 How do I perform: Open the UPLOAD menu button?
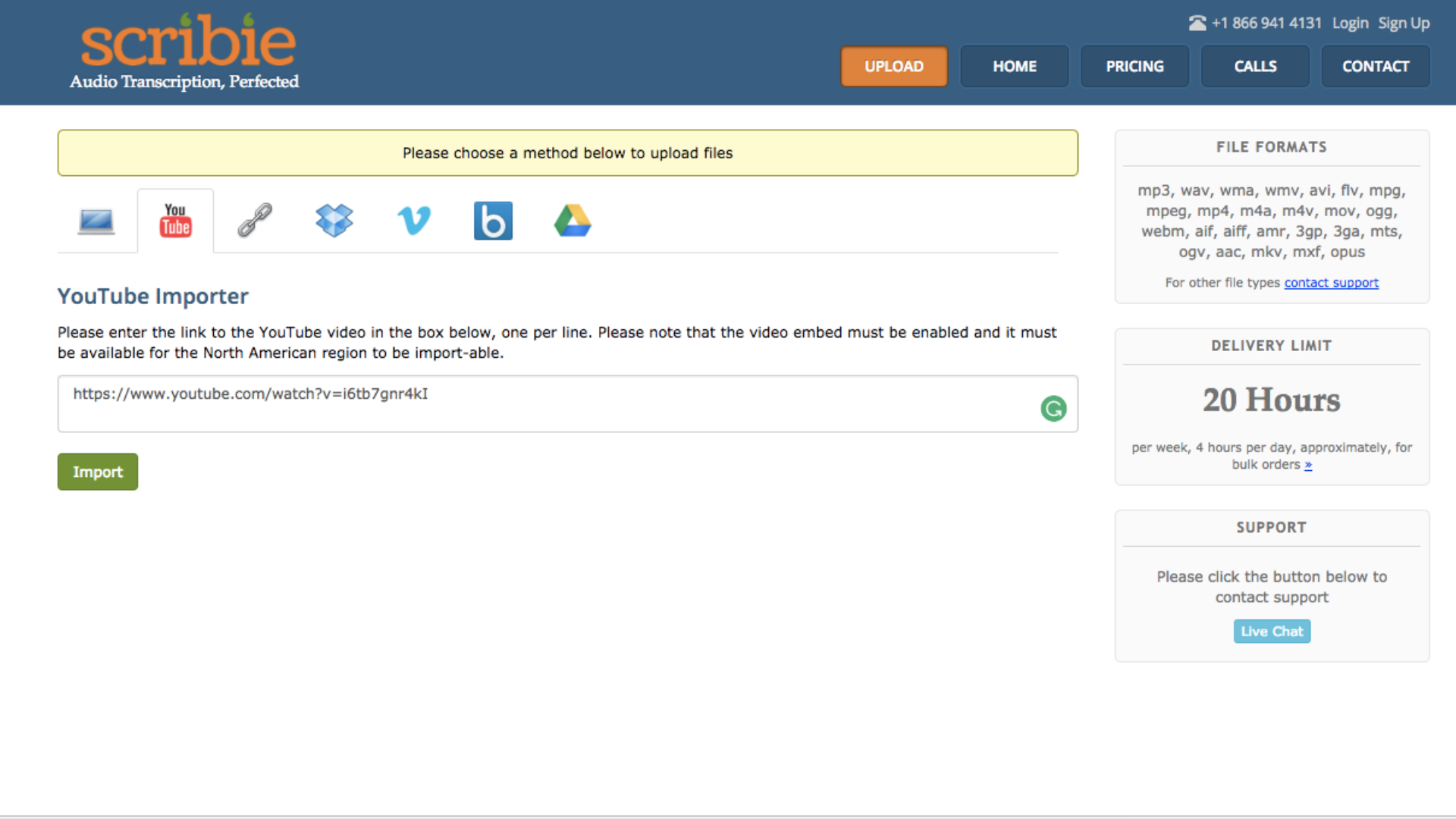894,67
